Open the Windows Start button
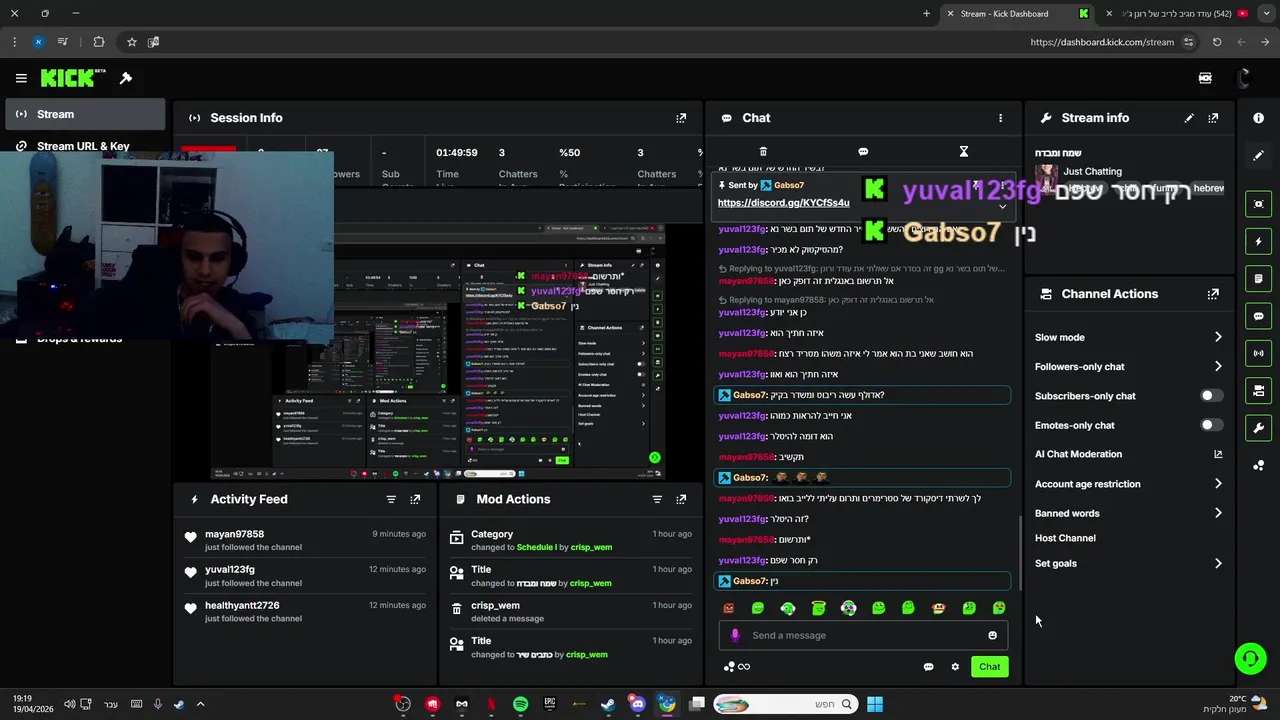The height and width of the screenshot is (720, 1280). [875, 704]
